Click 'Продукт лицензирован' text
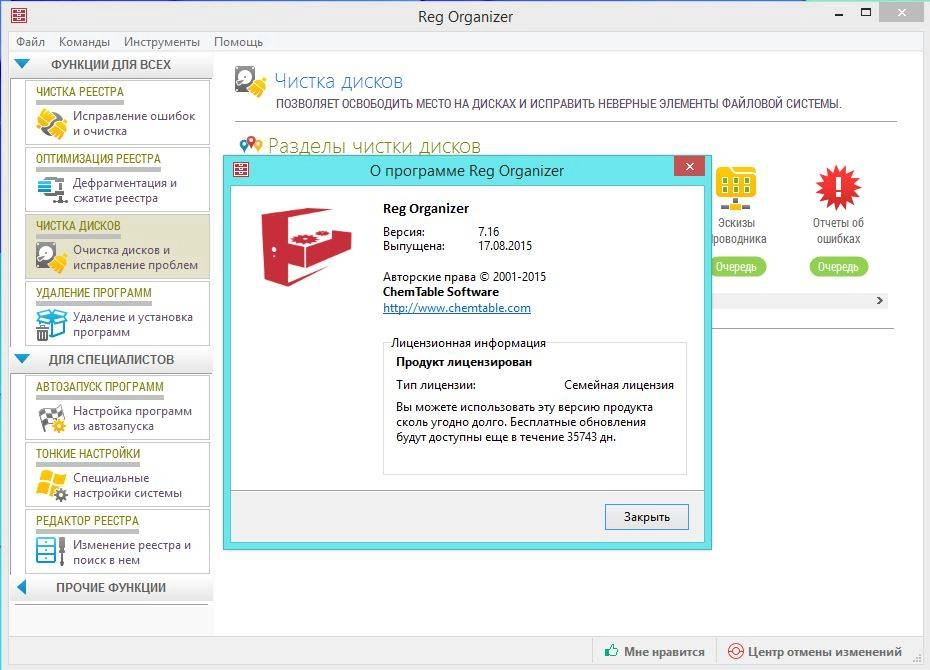The width and height of the screenshot is (930, 670). pyautogui.click(x=464, y=362)
